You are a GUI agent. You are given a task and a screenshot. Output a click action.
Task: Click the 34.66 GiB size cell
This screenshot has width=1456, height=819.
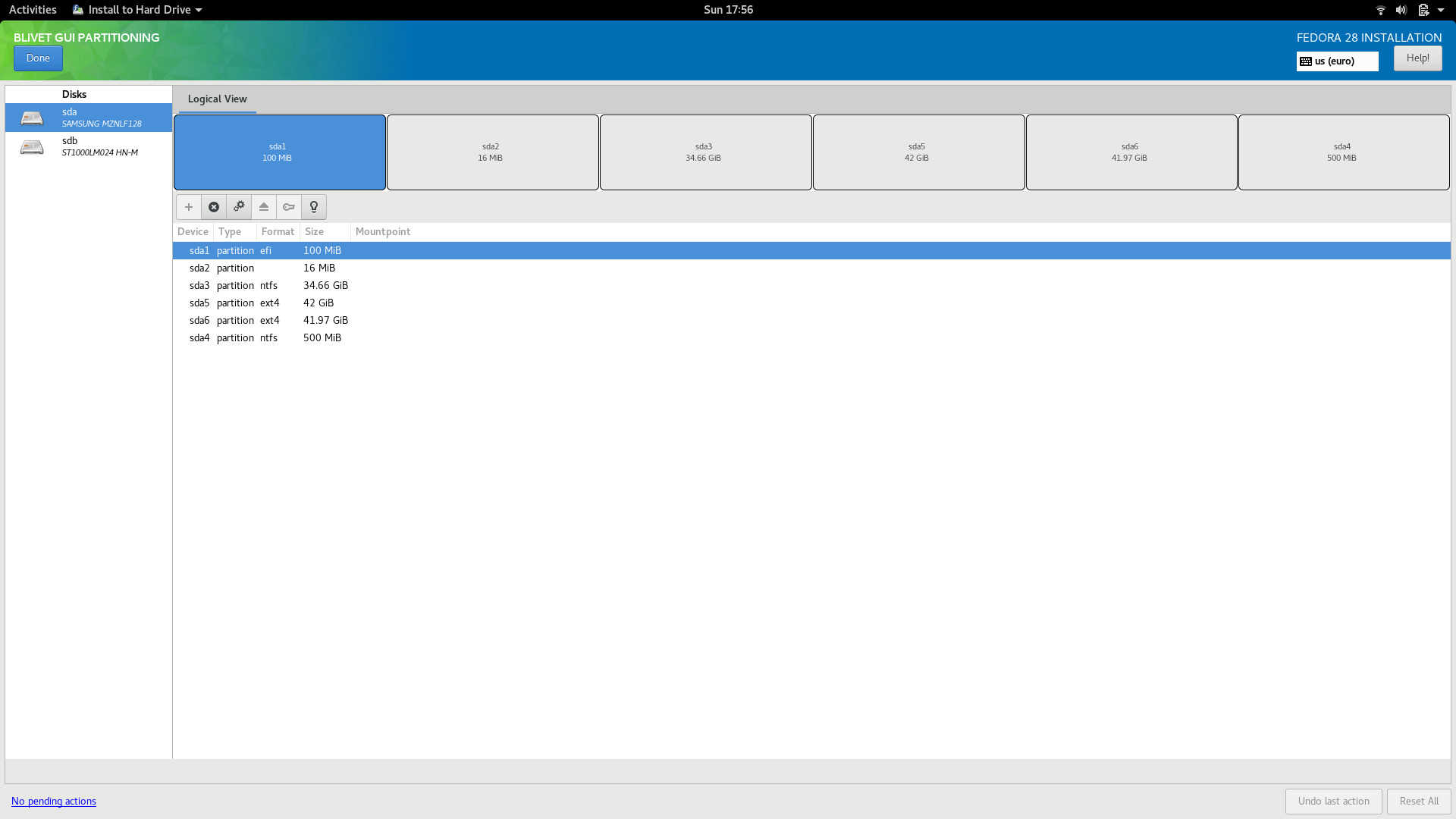pyautogui.click(x=325, y=285)
